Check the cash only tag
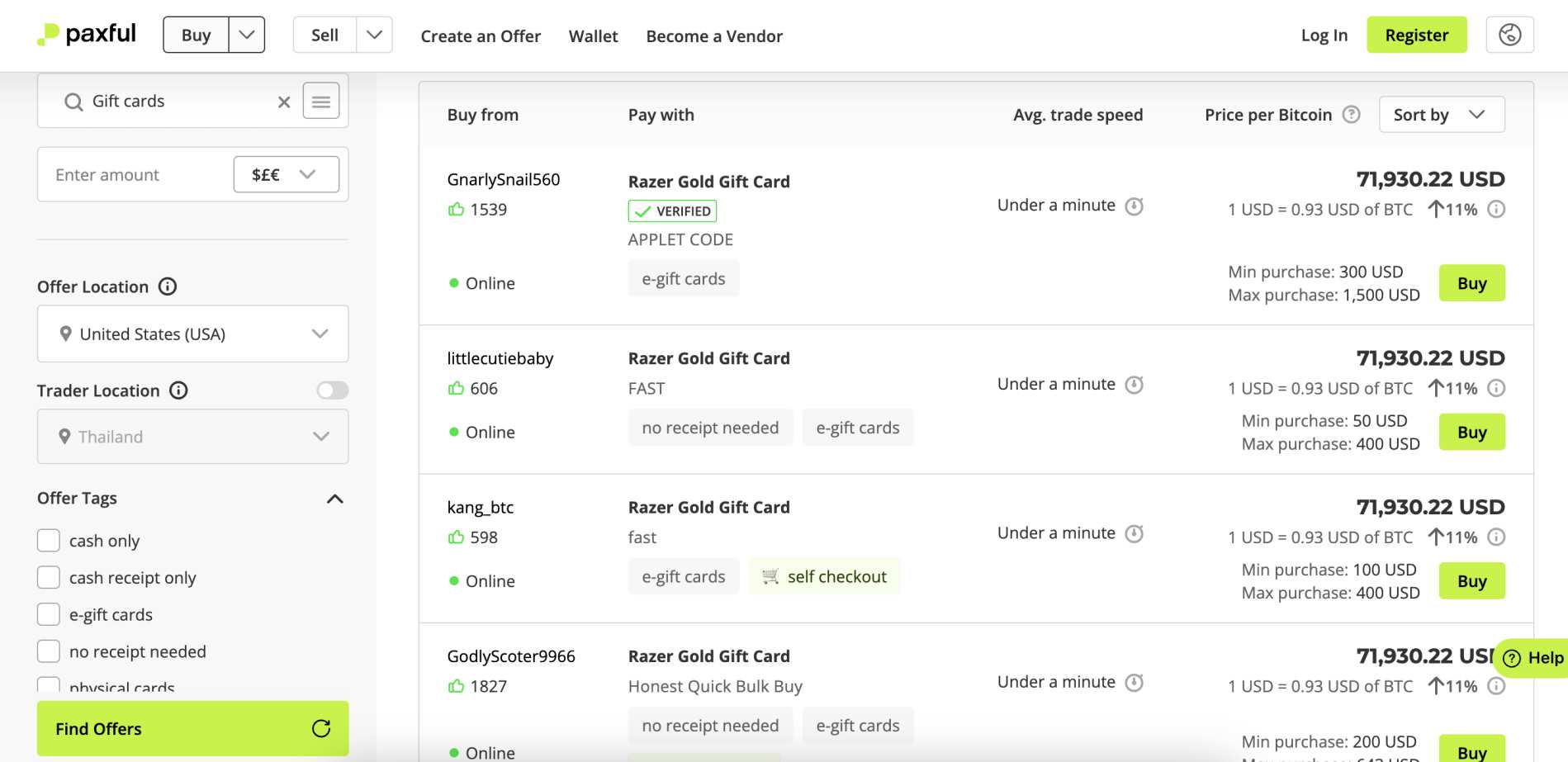Image resolution: width=1568 pixels, height=762 pixels. click(49, 541)
